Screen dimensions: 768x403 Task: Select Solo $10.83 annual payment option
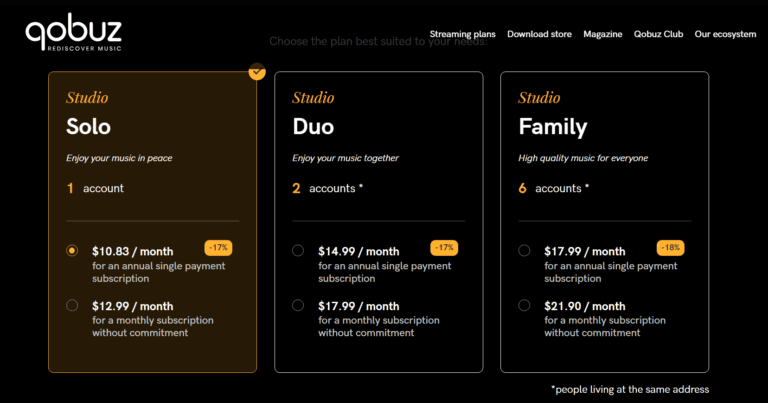[72, 251]
